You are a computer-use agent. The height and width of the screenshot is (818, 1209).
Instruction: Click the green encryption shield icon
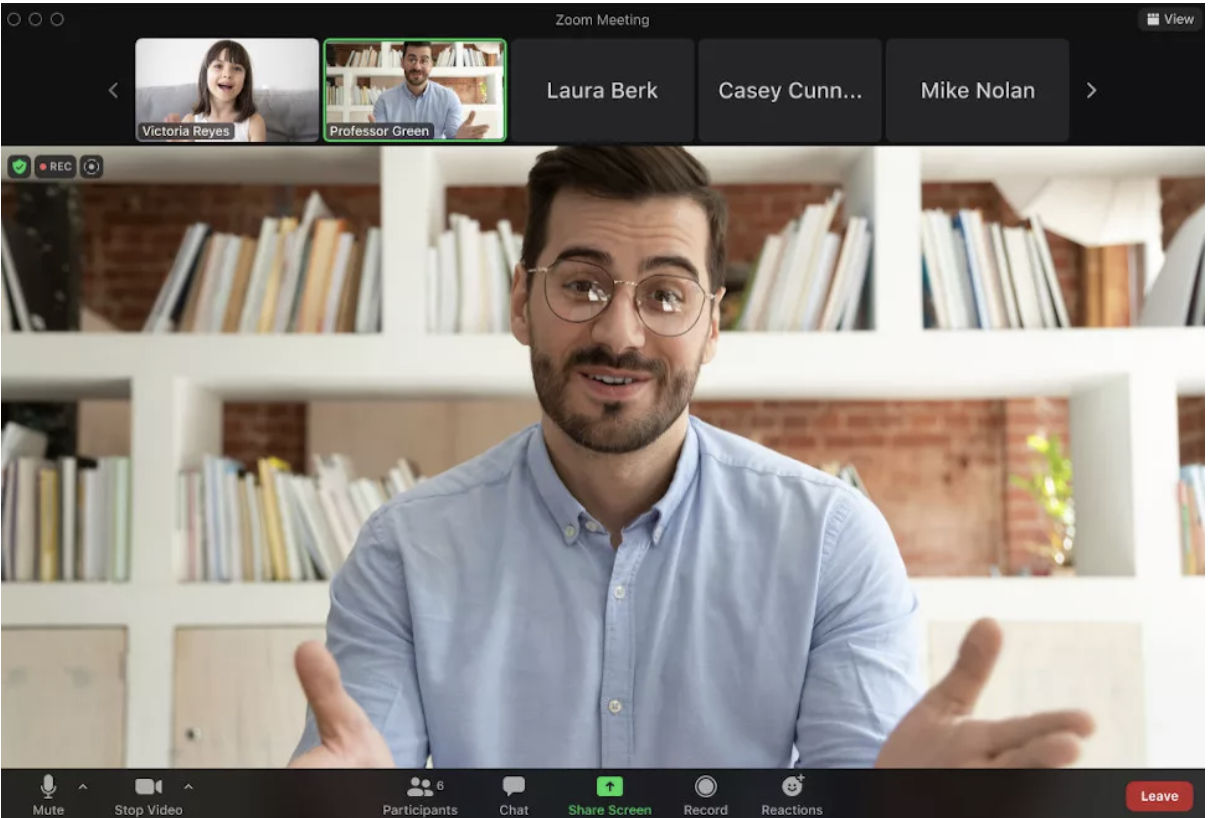[19, 167]
